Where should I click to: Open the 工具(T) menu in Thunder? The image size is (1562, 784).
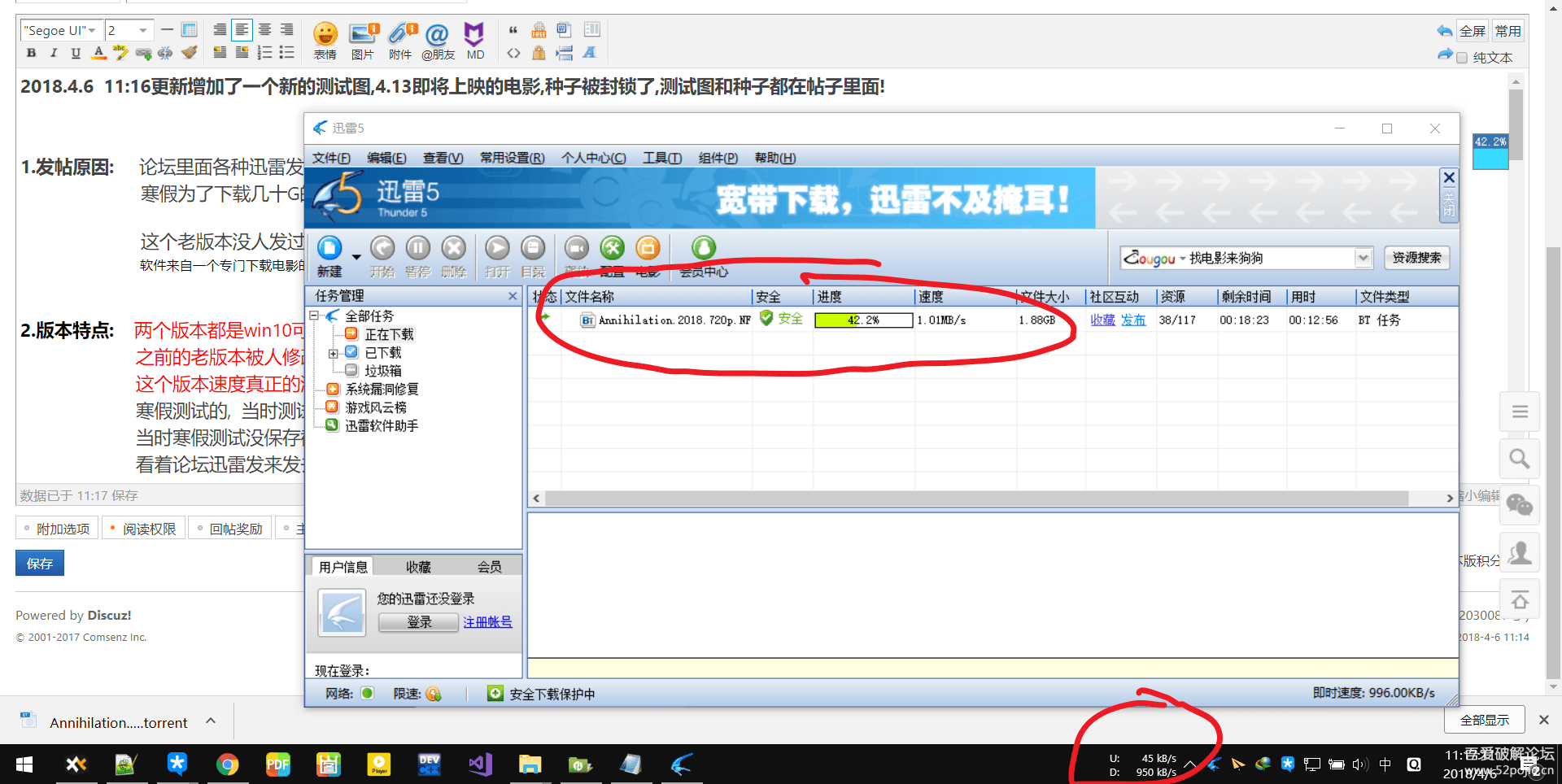(x=662, y=158)
